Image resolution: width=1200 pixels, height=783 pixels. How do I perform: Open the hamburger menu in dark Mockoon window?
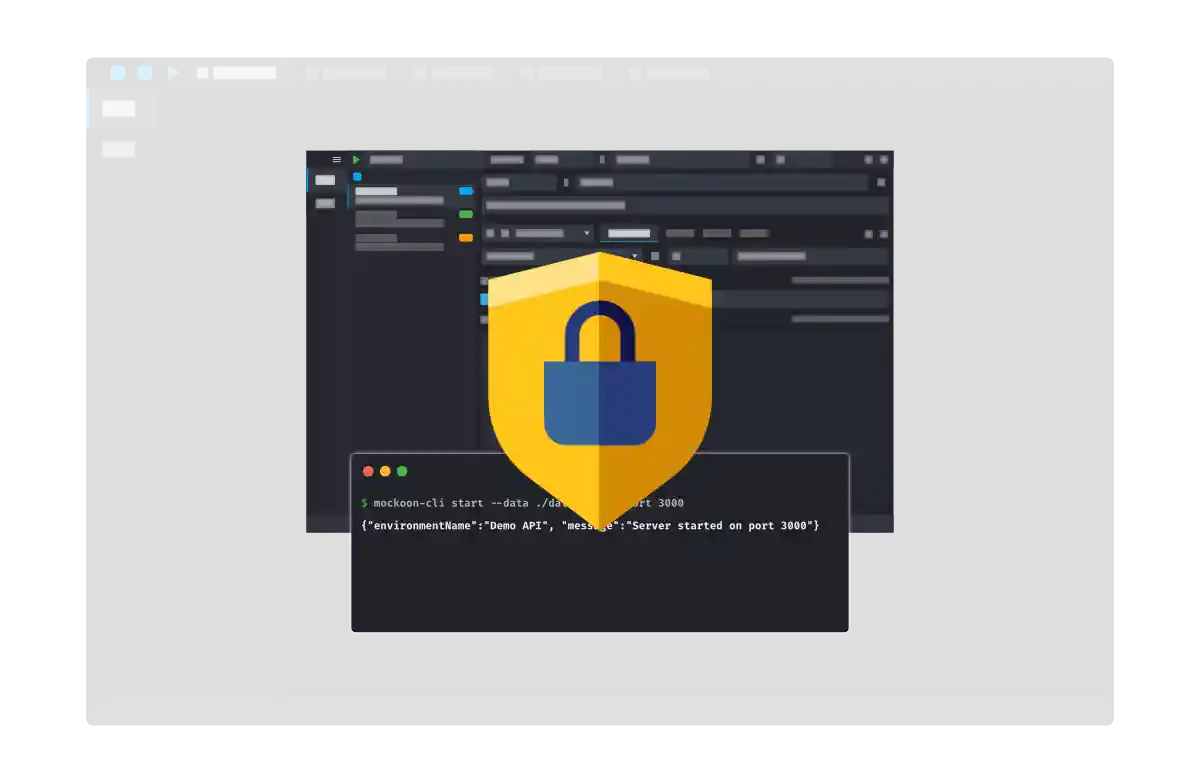336,159
